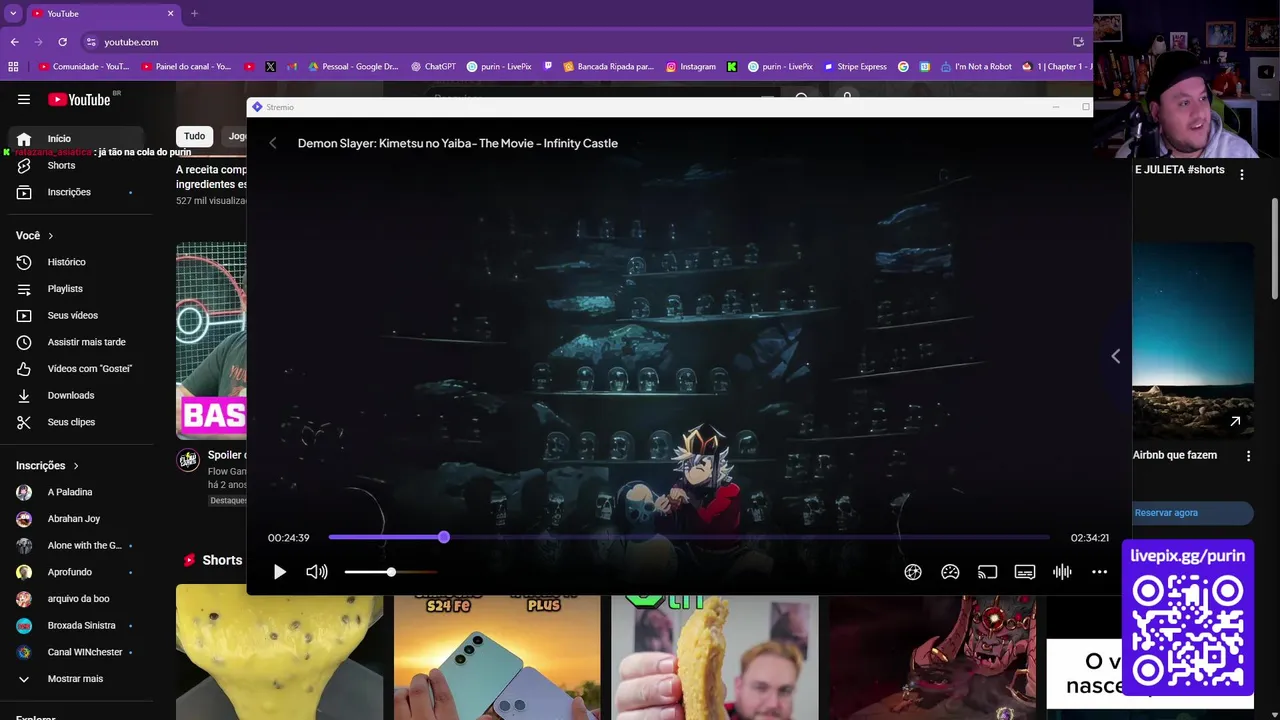Open Seus vídeos in sidebar
Image resolution: width=1280 pixels, height=720 pixels.
coord(75,315)
